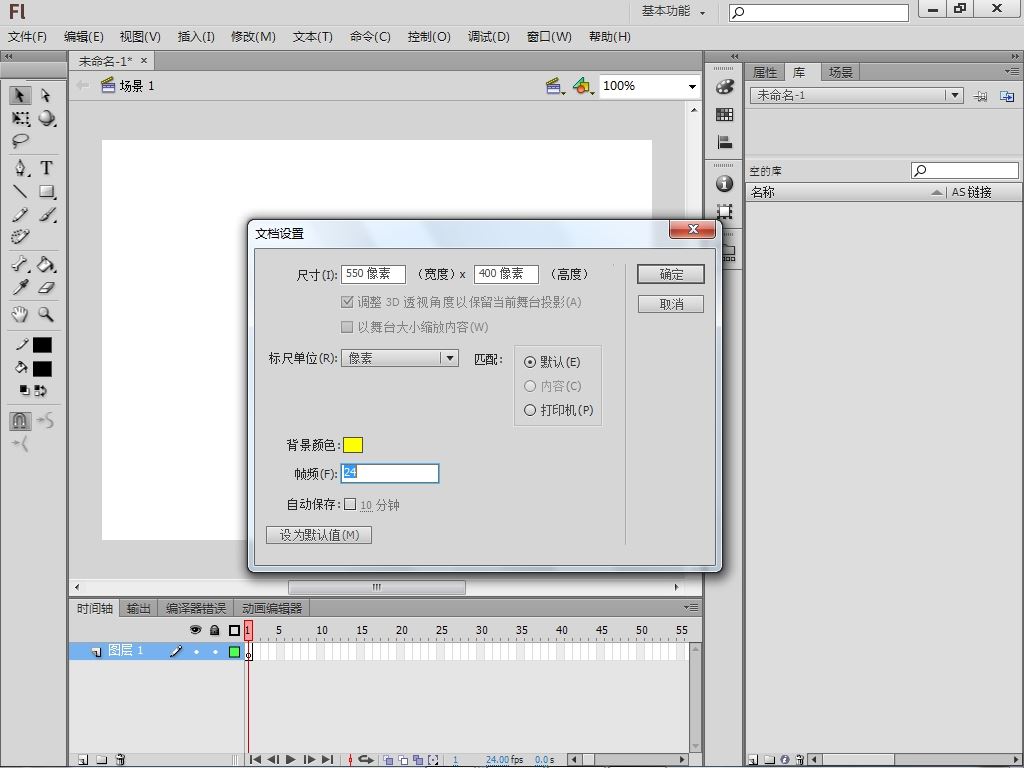Select the Line tool

20,191
